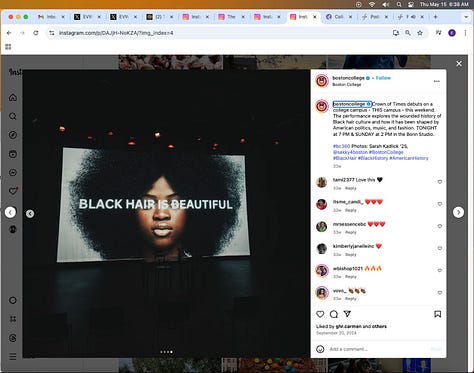Open Instagram Home from the sidebar

(x=13, y=98)
